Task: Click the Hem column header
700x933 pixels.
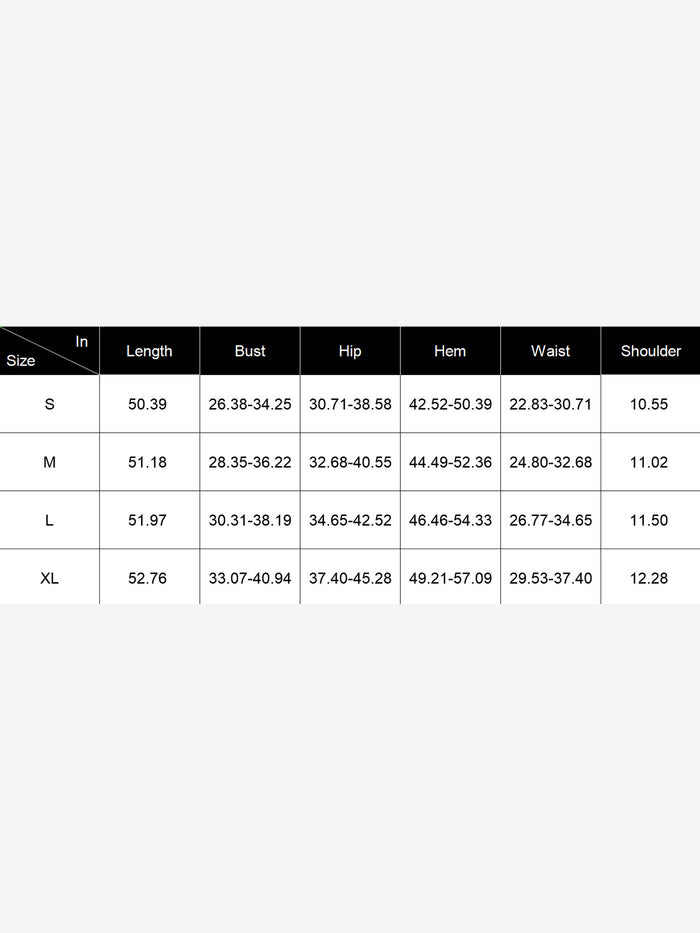Action: pyautogui.click(x=450, y=351)
